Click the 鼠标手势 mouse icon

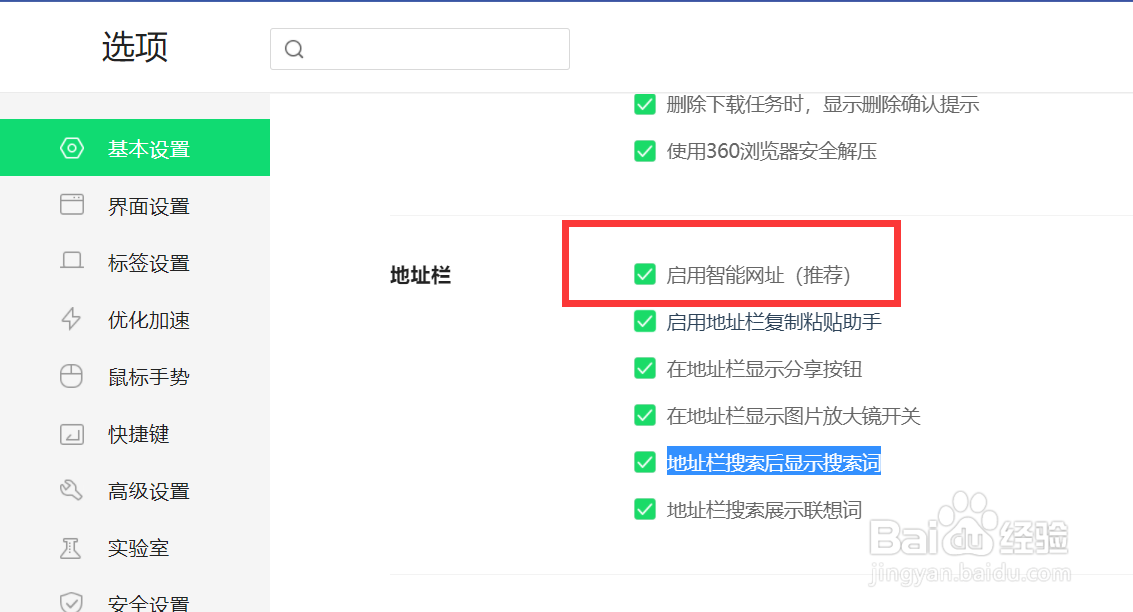tap(71, 376)
